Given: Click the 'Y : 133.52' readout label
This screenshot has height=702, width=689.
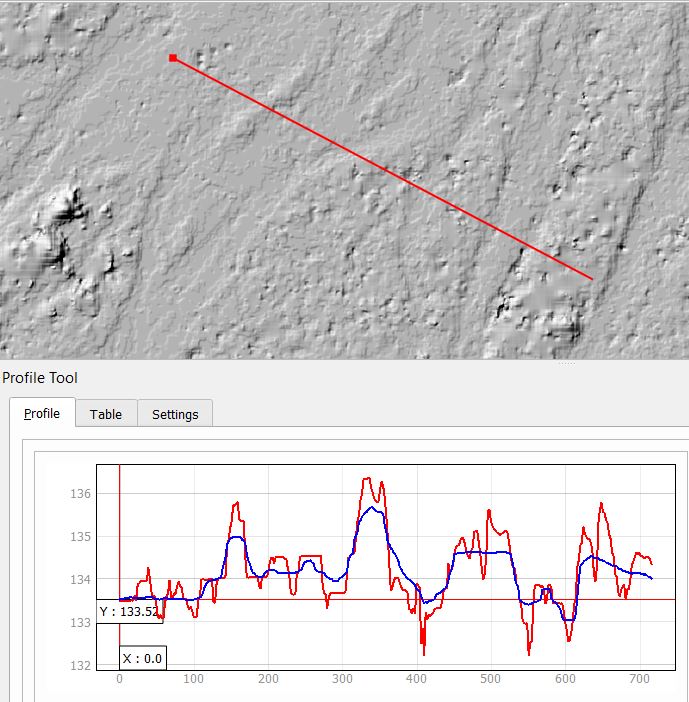Looking at the screenshot, I should (x=129, y=612).
